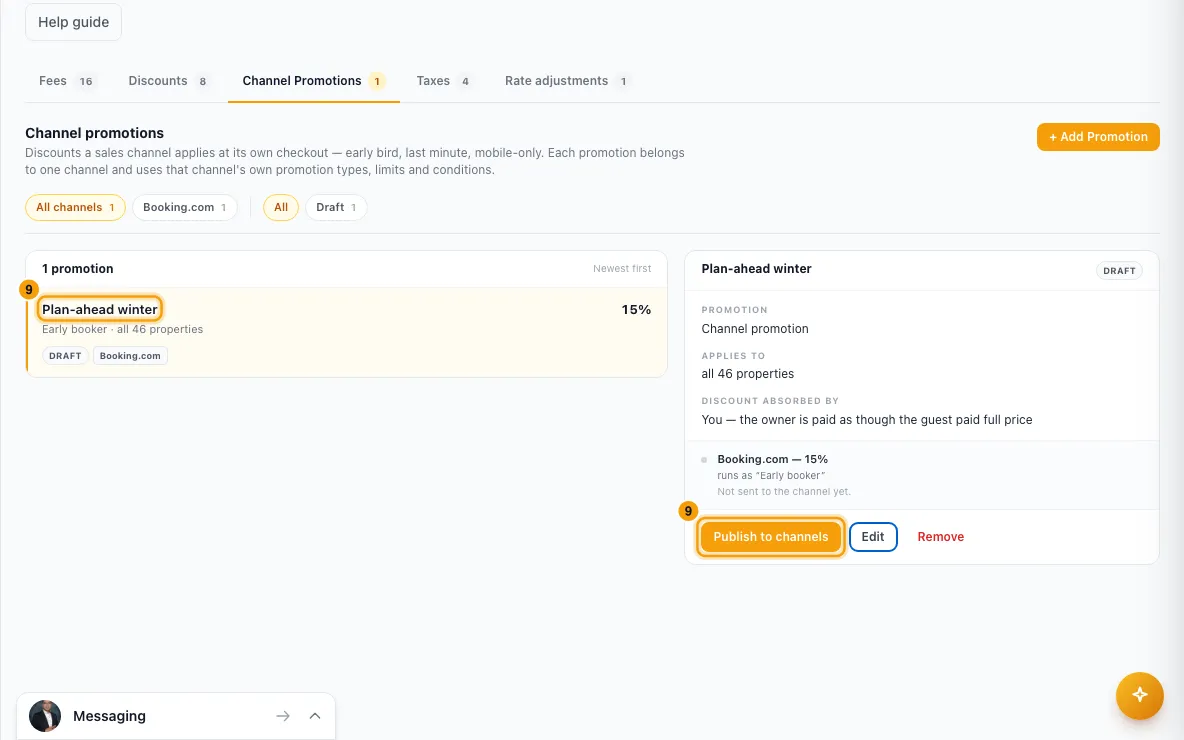Click the 15% value in promotion row
The width and height of the screenshot is (1184, 740).
click(x=636, y=310)
